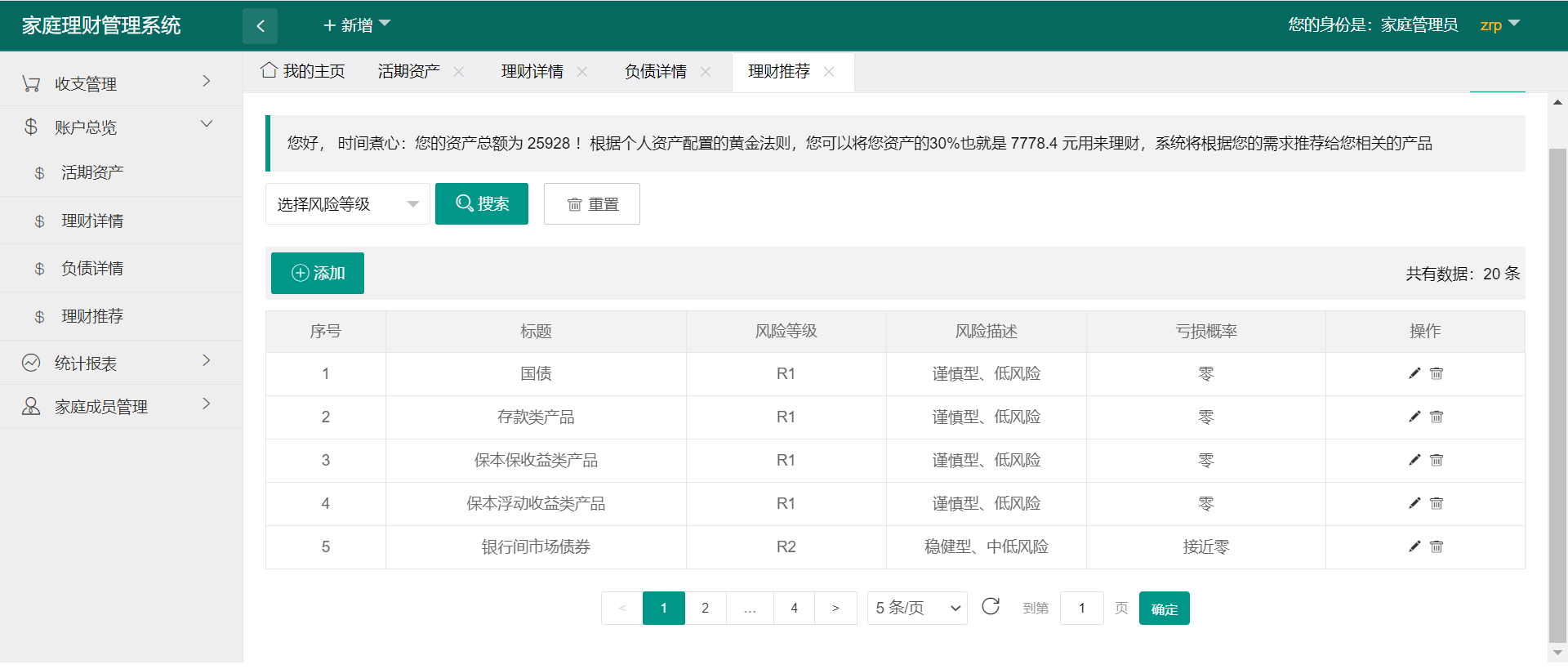Click the scrollbar up arrow
The image size is (1568, 669).
pyautogui.click(x=1557, y=102)
